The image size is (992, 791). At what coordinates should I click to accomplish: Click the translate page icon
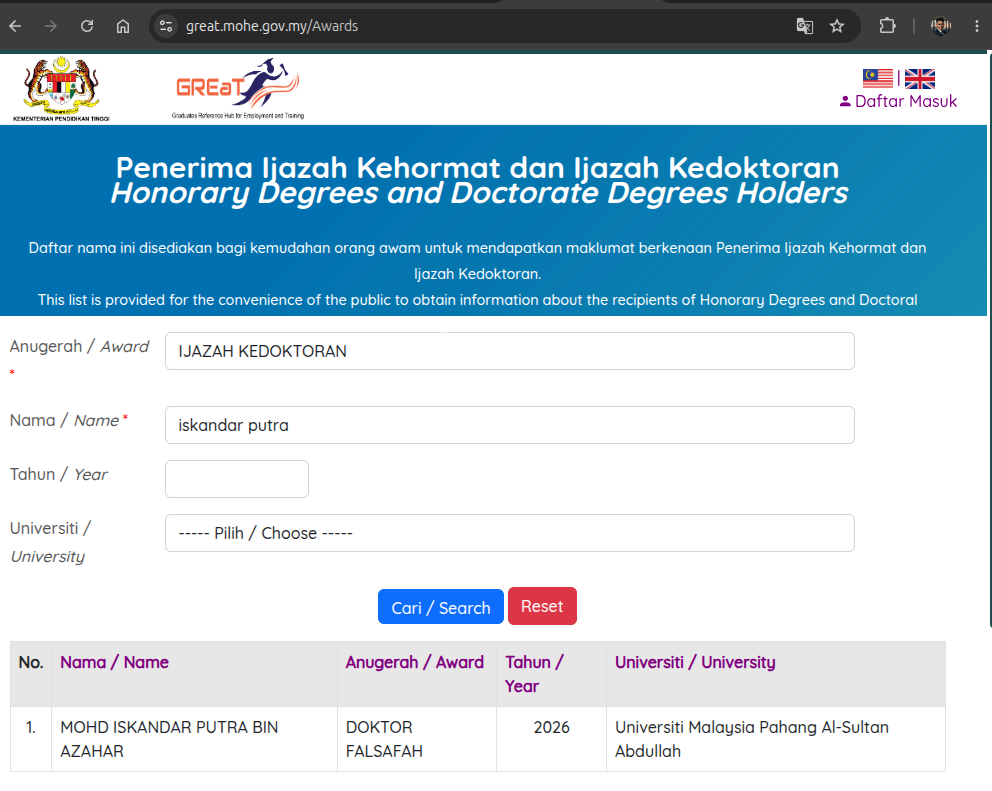[x=805, y=26]
